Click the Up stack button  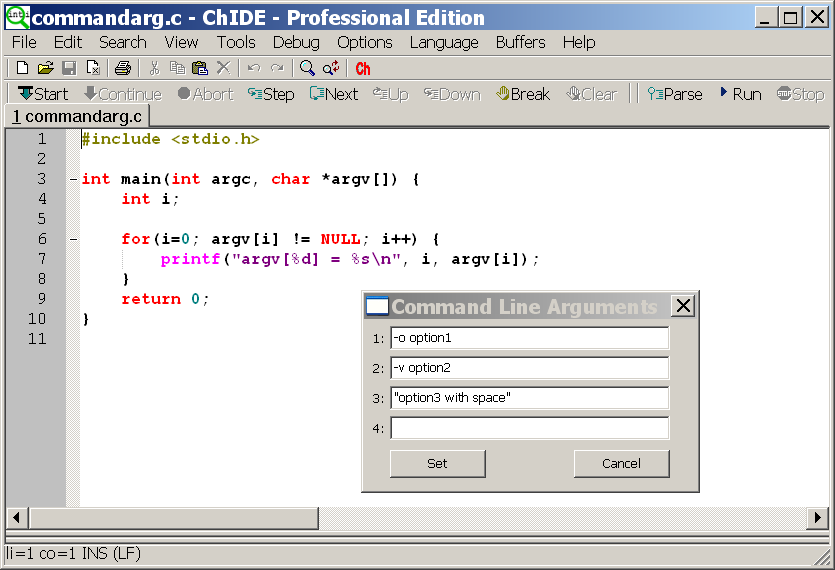pos(390,94)
